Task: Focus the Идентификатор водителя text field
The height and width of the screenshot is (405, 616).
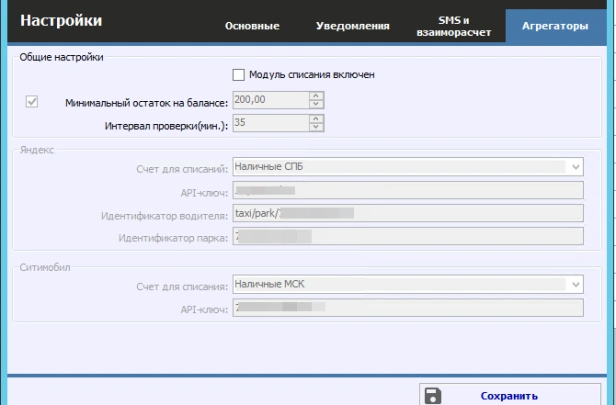Action: (408, 213)
